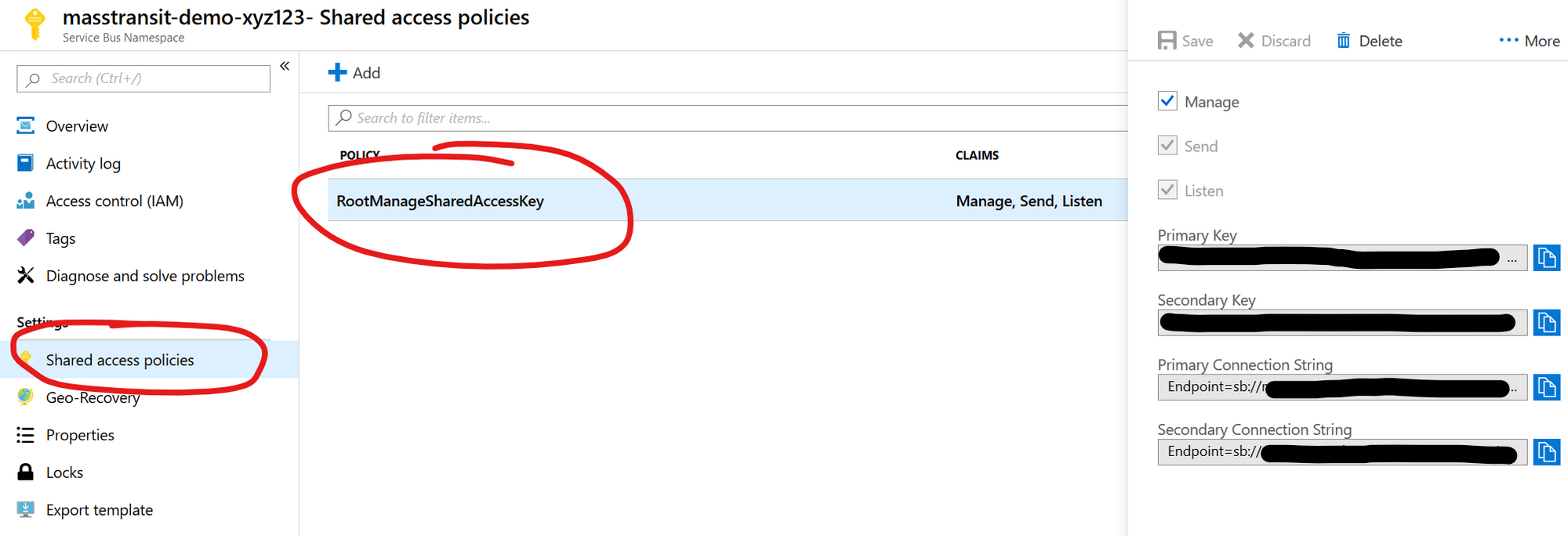Sort by the POLICY column header
1568x536 pixels.
point(360,155)
